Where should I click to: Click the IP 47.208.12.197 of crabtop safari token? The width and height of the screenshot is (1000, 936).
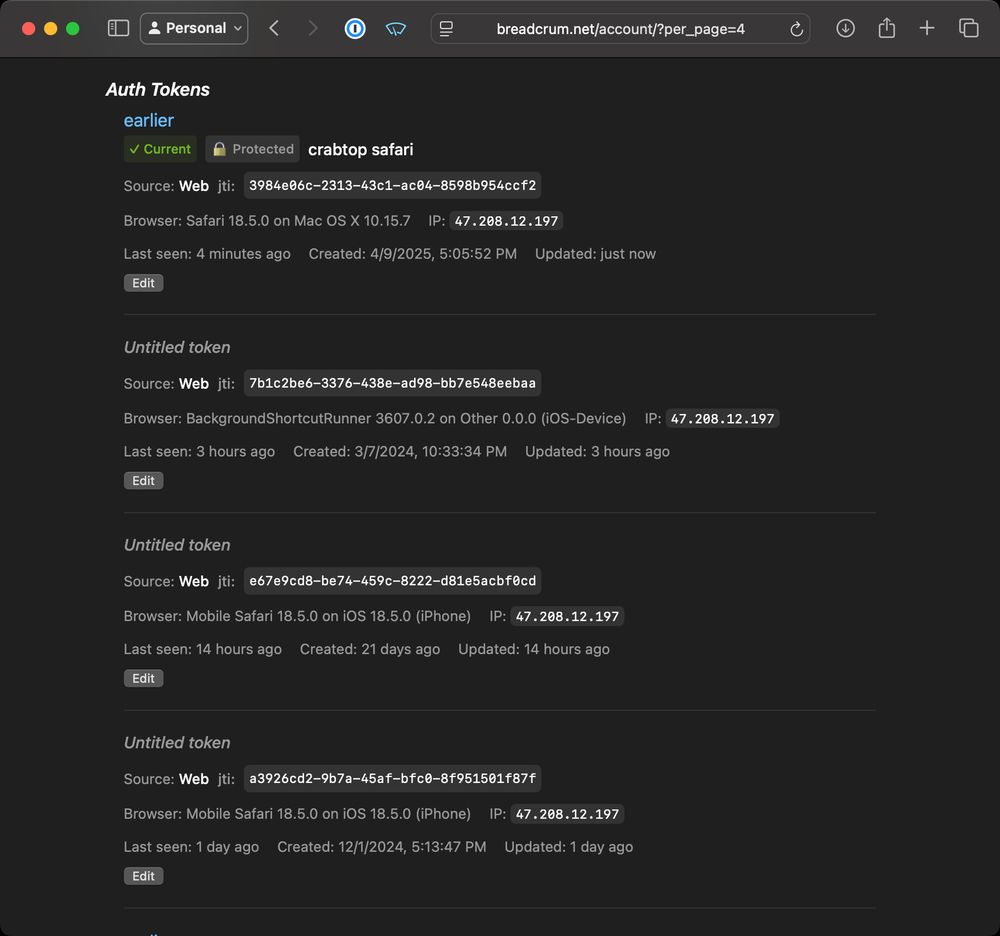click(506, 221)
